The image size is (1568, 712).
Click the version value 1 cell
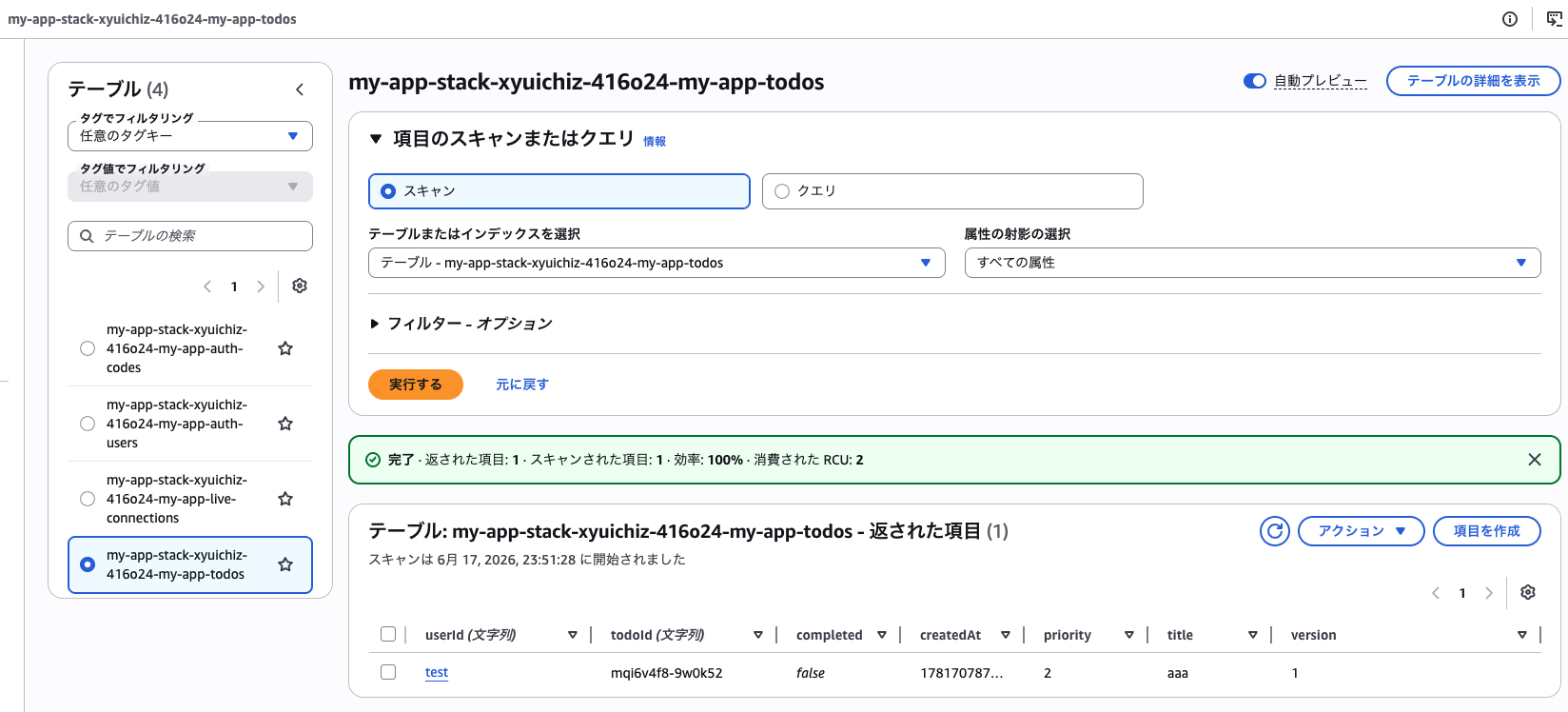point(1295,673)
